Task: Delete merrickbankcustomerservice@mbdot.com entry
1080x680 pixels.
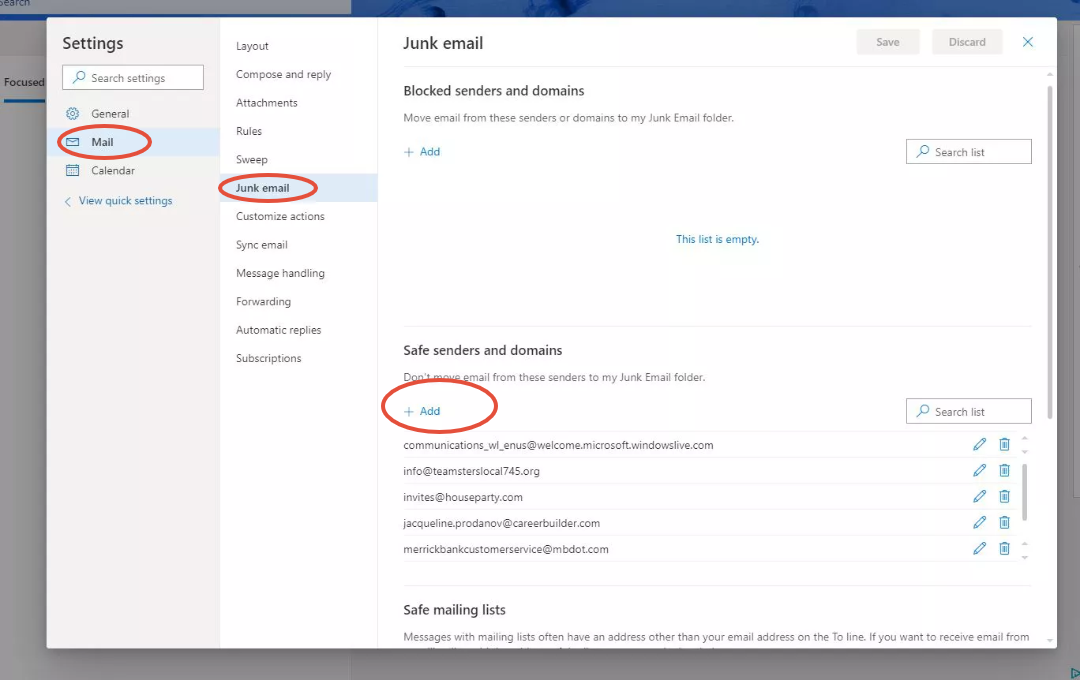Action: [1004, 548]
